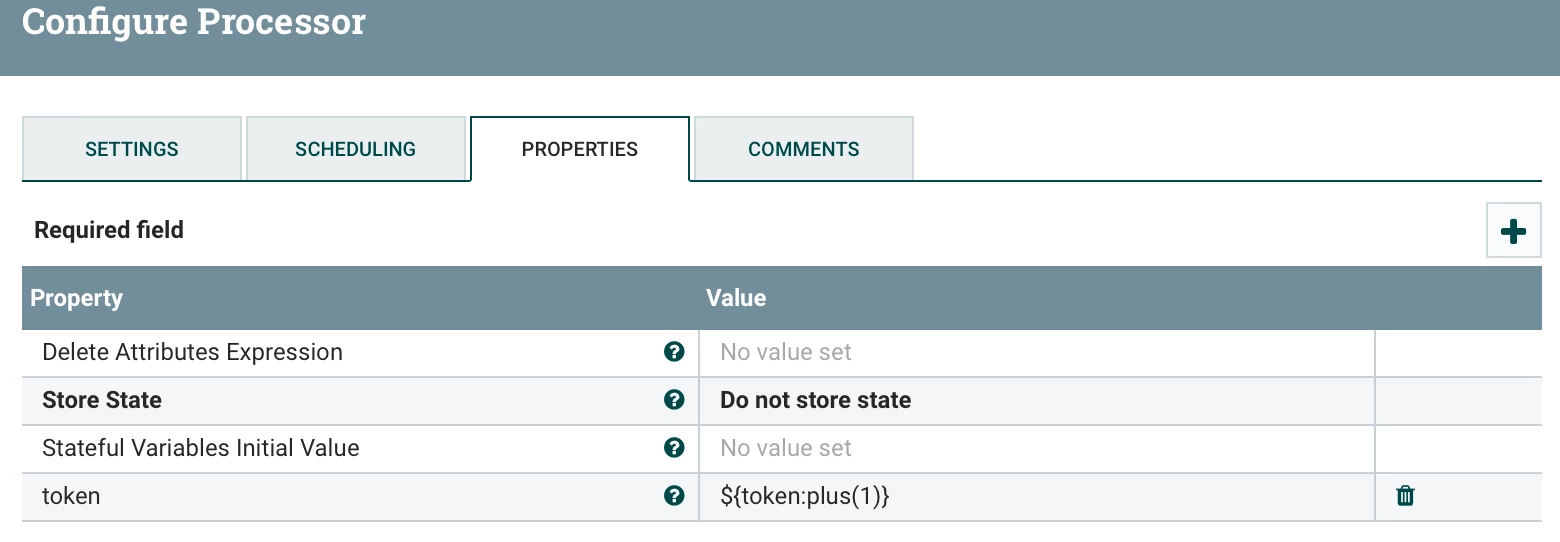
Task: Delete the token property with trash icon
Action: (x=1405, y=496)
